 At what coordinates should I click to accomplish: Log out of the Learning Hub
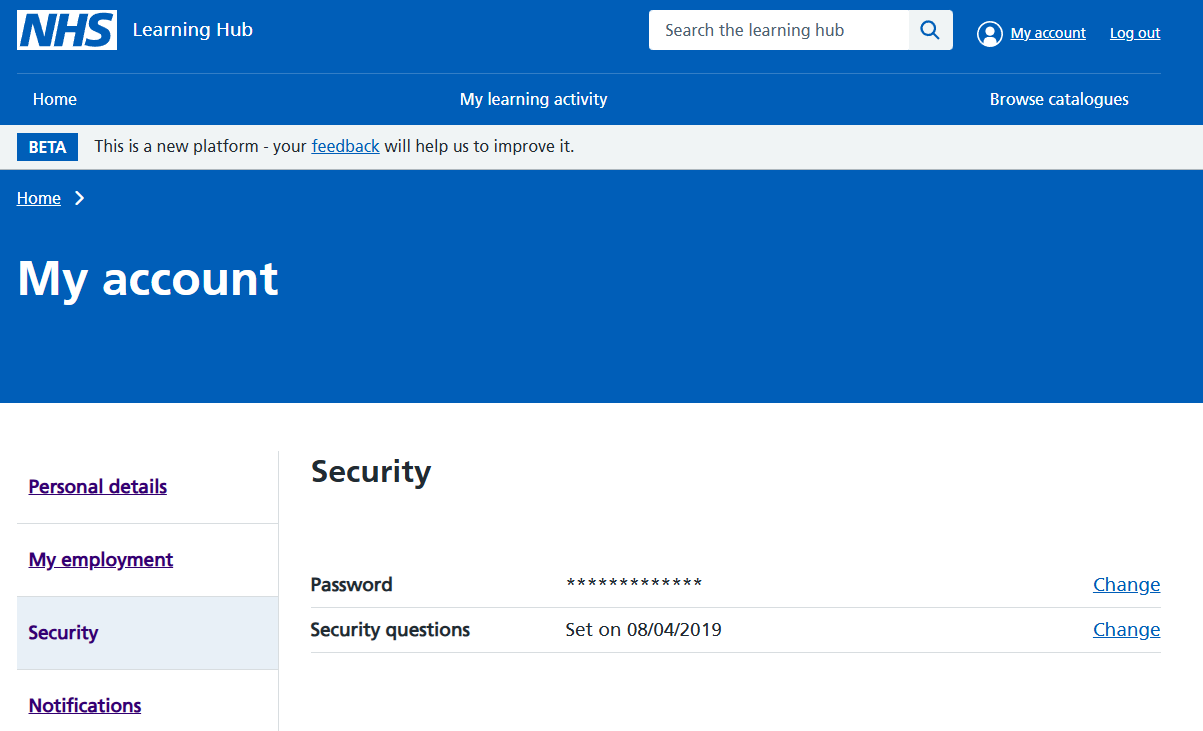point(1134,33)
